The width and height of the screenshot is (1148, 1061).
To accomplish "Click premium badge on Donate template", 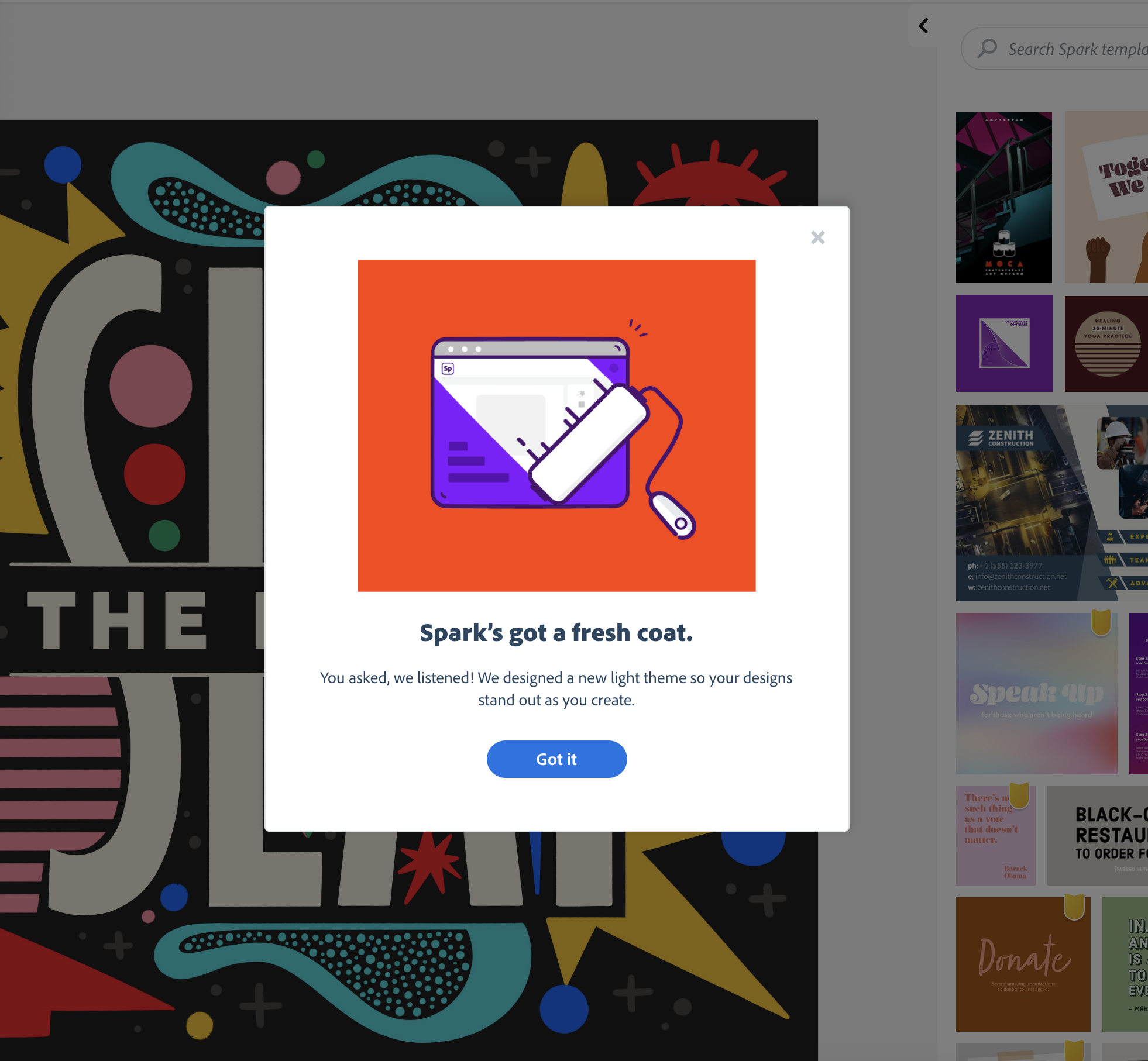I will [1074, 907].
